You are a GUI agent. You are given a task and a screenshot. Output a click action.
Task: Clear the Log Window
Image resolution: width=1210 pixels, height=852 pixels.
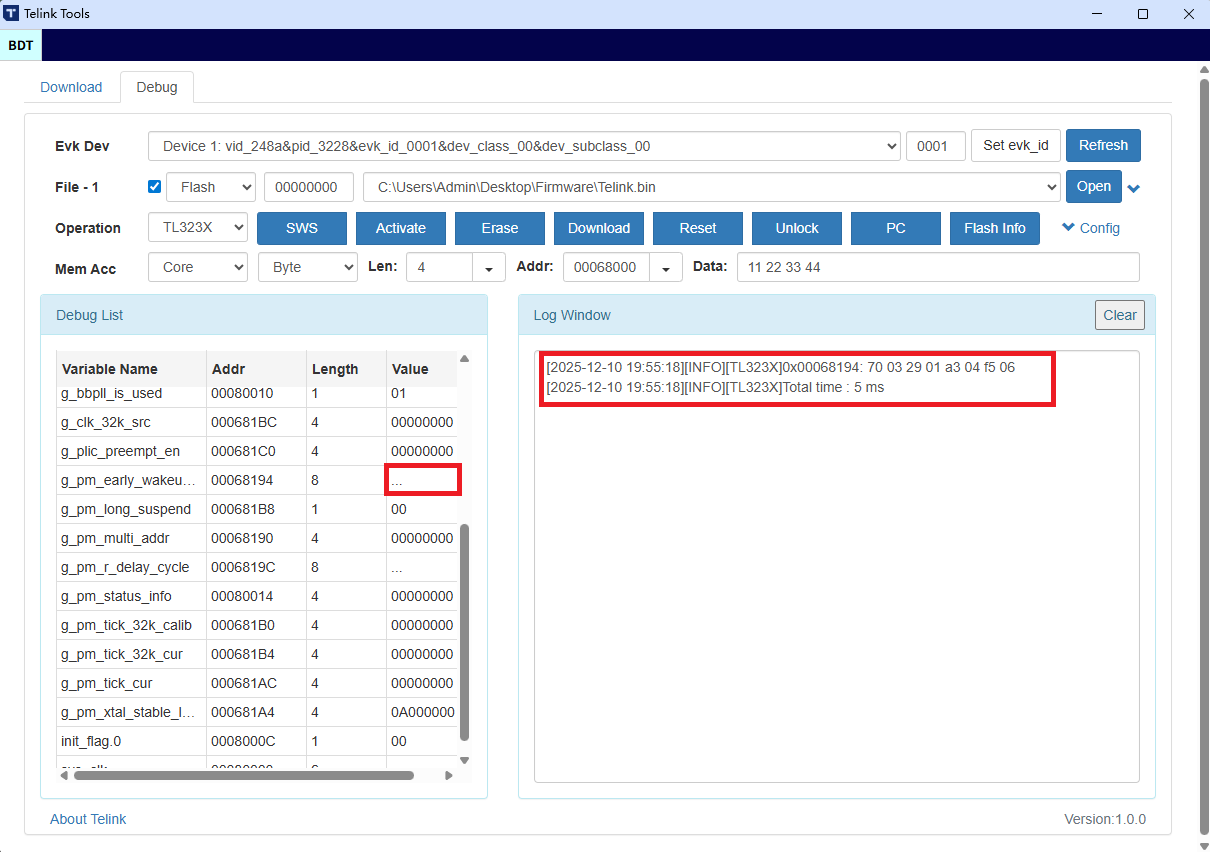click(x=1119, y=314)
